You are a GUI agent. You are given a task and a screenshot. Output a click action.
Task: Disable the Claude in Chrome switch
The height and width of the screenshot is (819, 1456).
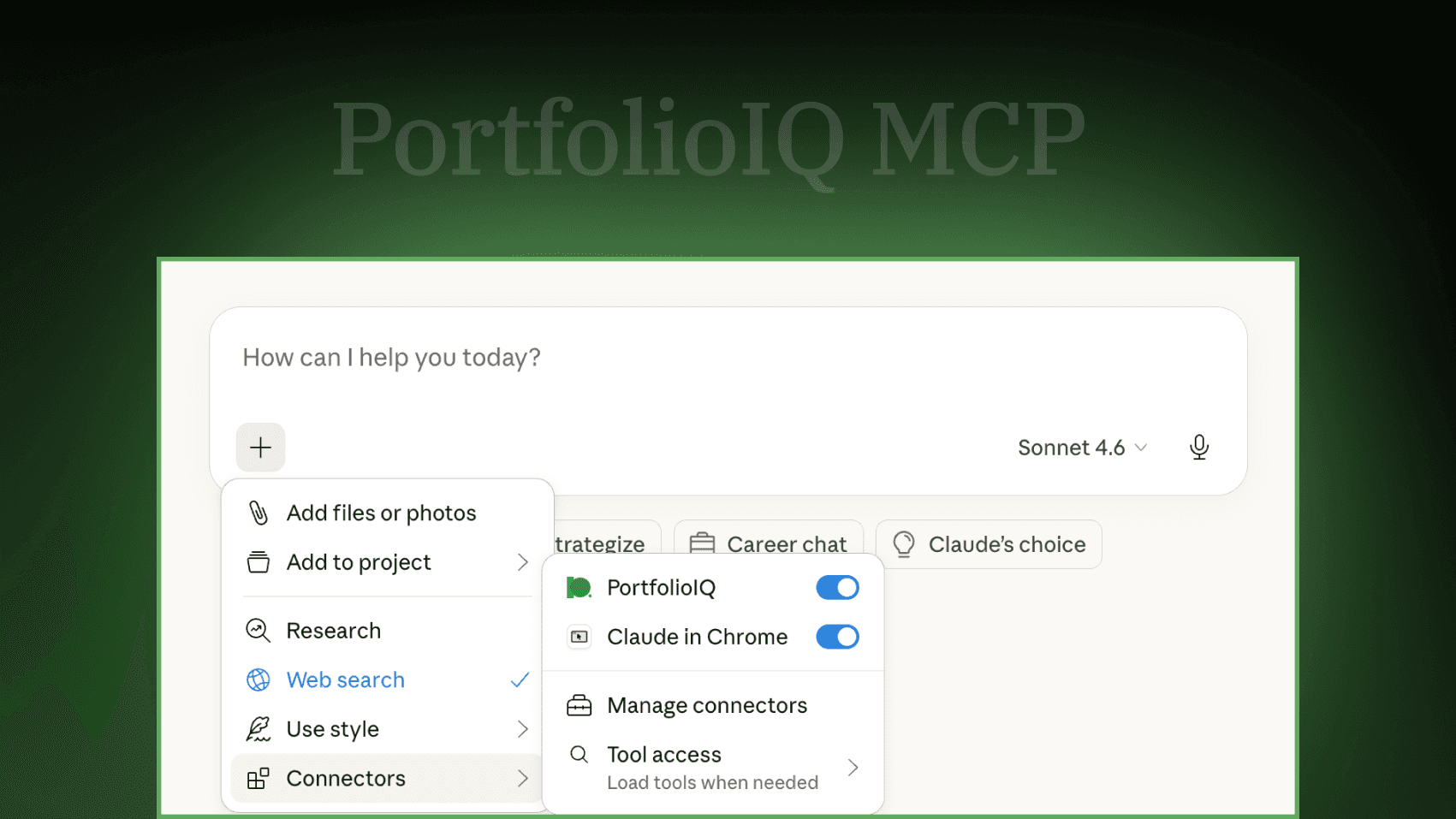pyautogui.click(x=837, y=637)
